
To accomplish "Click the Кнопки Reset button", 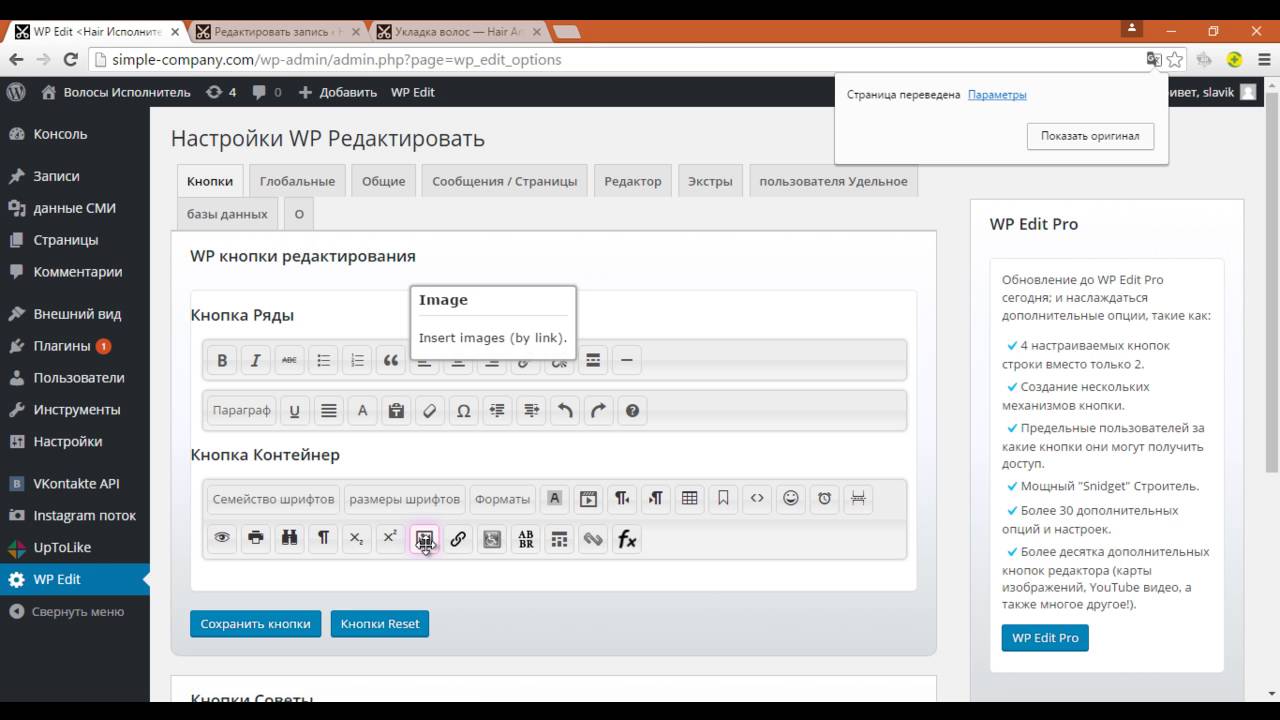I will [x=380, y=623].
